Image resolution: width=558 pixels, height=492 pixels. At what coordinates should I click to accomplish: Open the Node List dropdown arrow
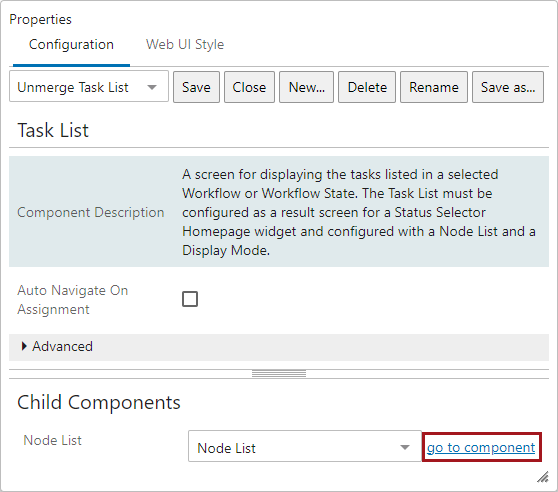pyautogui.click(x=405, y=447)
